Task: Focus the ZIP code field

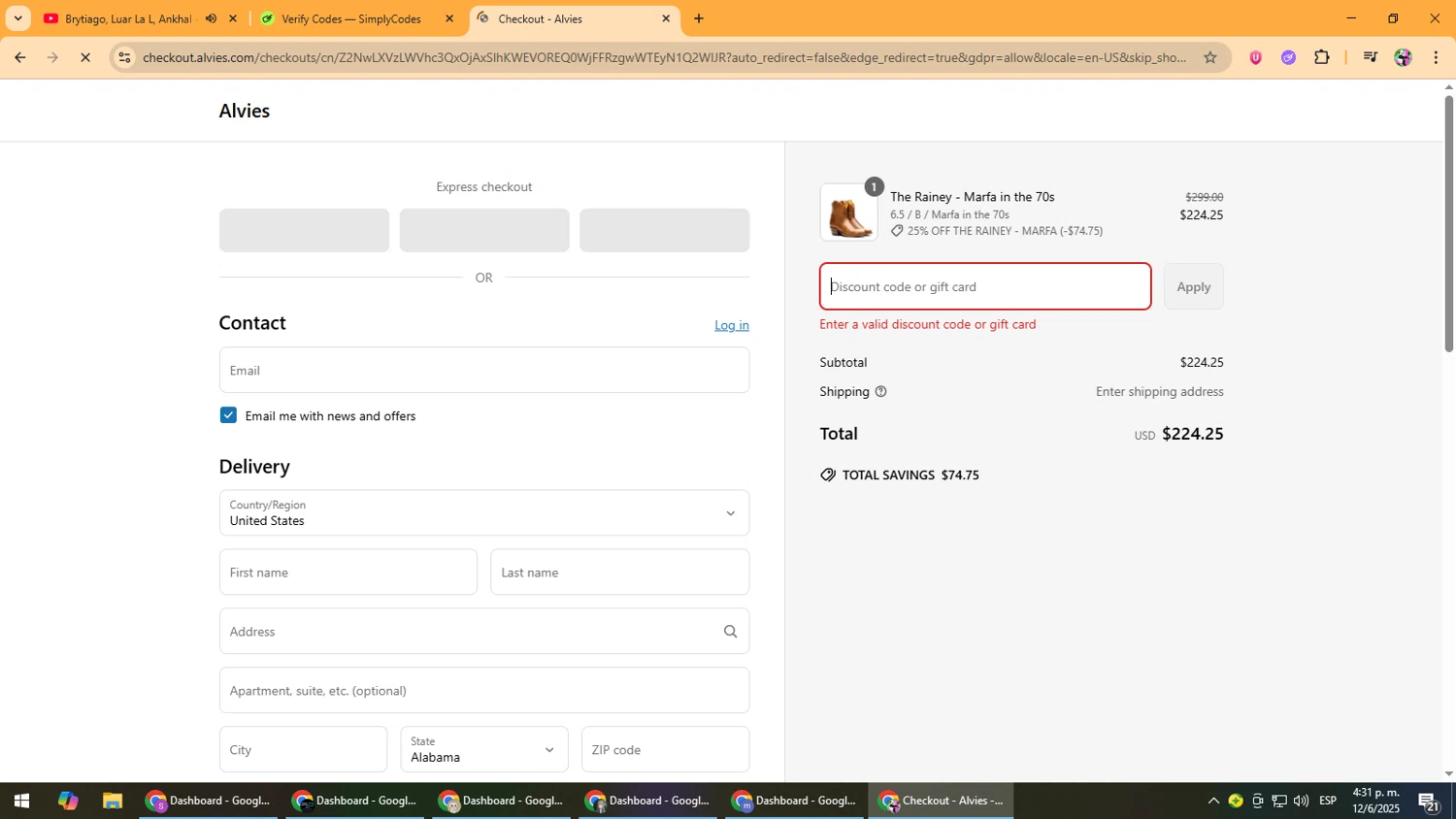Action: [666, 749]
